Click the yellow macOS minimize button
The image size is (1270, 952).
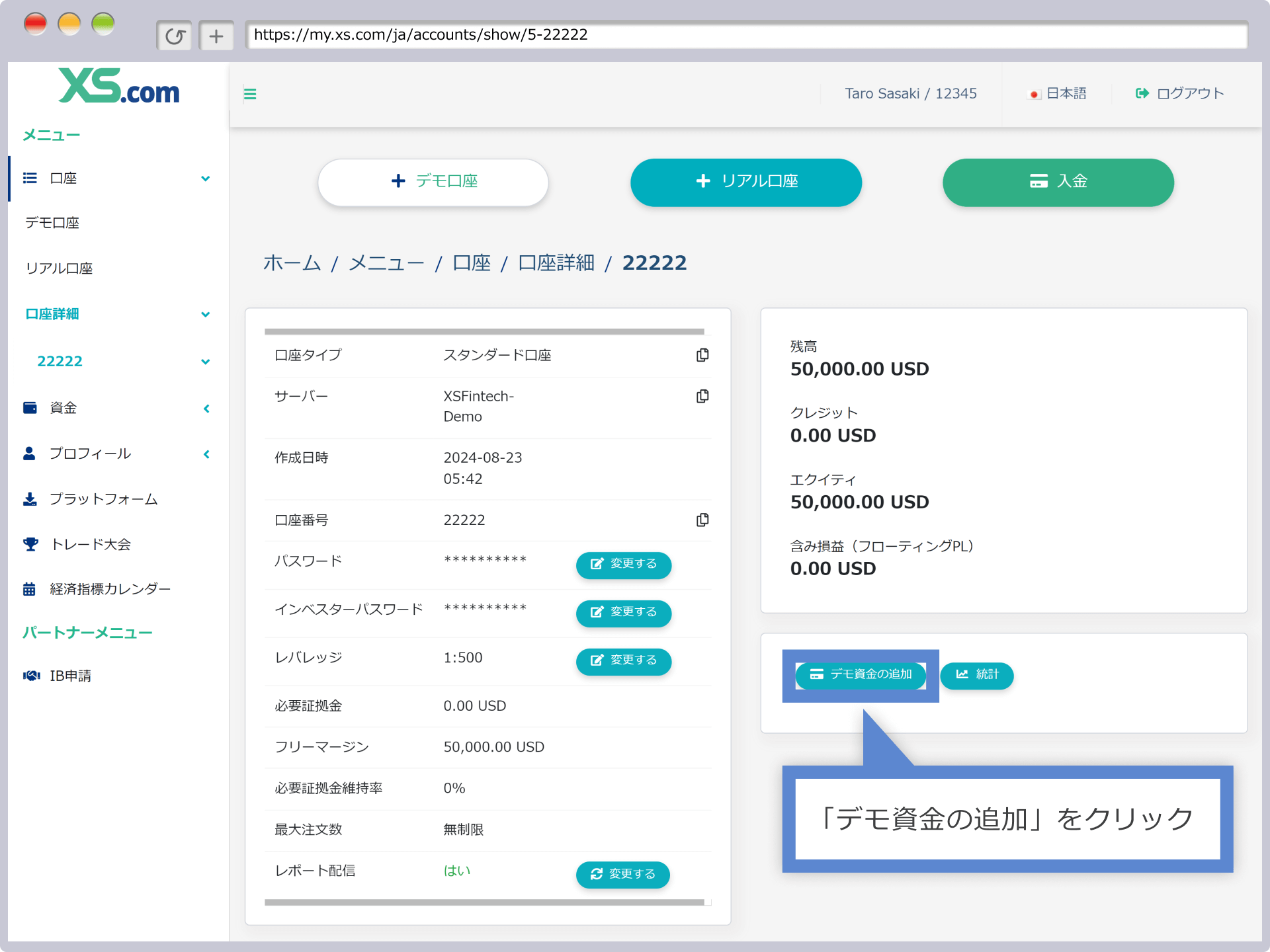(69, 24)
